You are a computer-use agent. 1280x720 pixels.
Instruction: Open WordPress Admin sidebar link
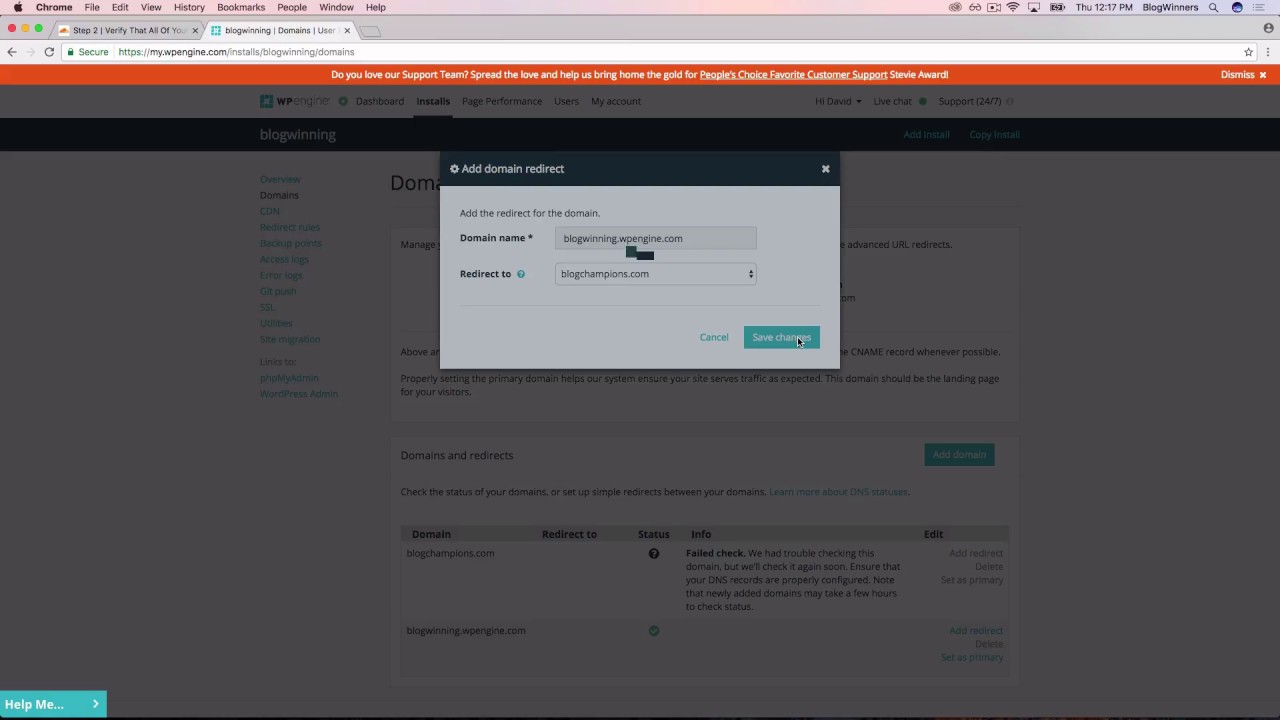[x=299, y=394]
